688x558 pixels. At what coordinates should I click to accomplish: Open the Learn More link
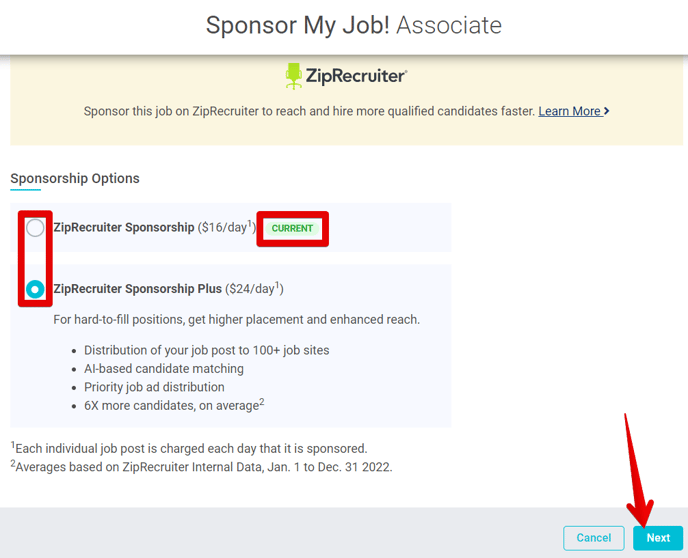tap(570, 111)
